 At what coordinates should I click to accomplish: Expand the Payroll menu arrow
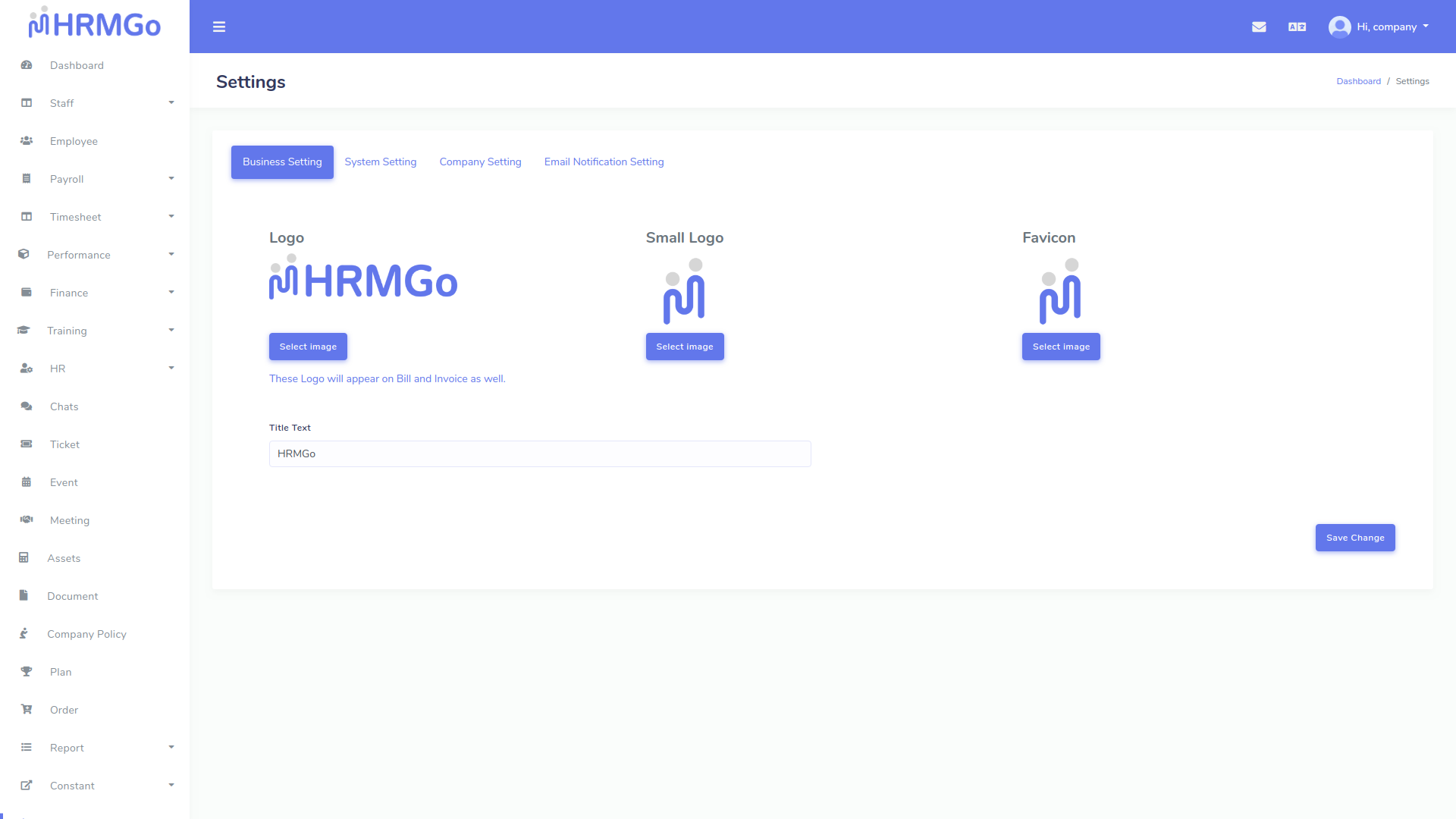(x=171, y=178)
